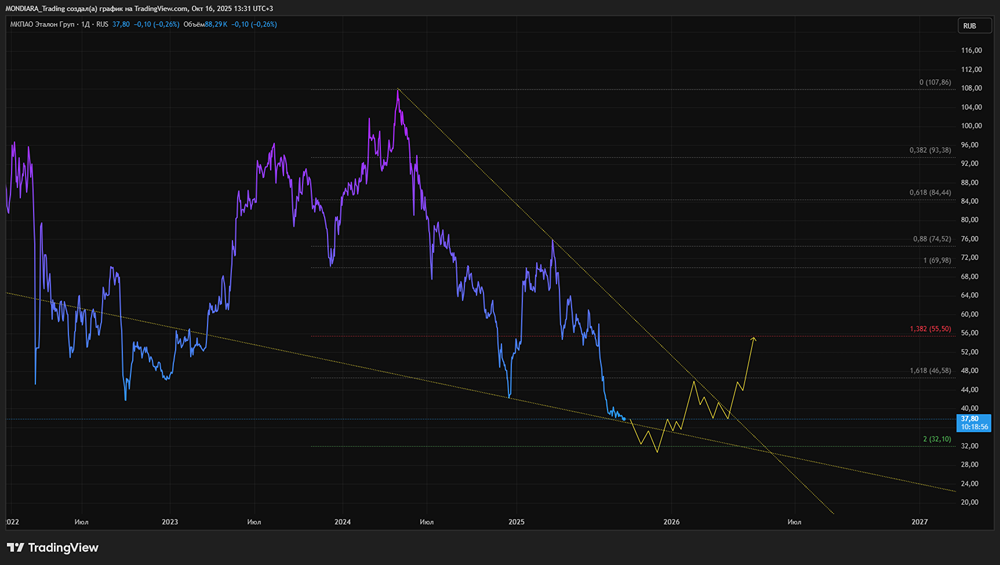Click the chart peak at the 107,86 level

click(x=397, y=90)
